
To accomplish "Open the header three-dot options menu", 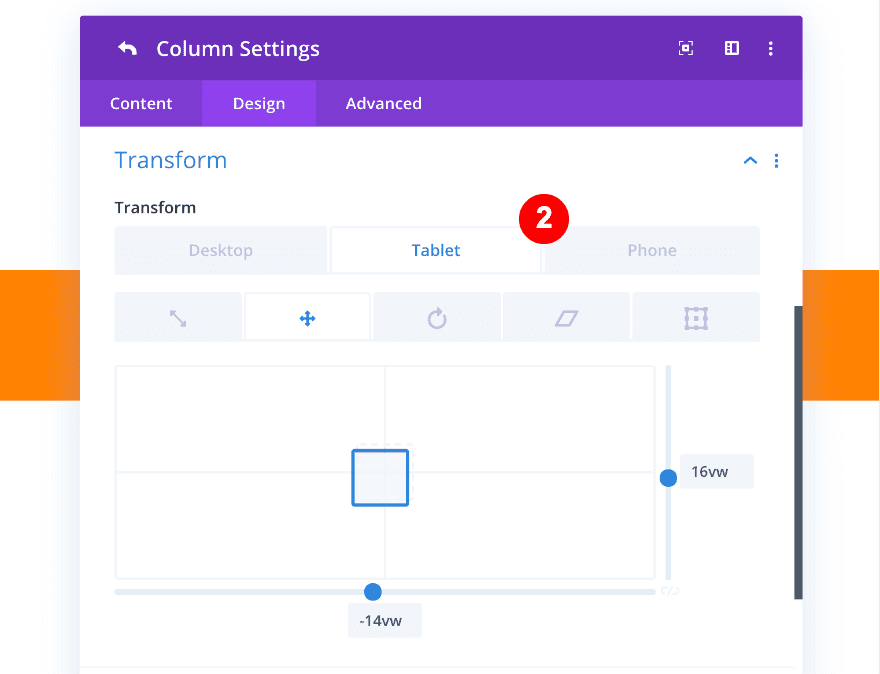I will click(771, 47).
